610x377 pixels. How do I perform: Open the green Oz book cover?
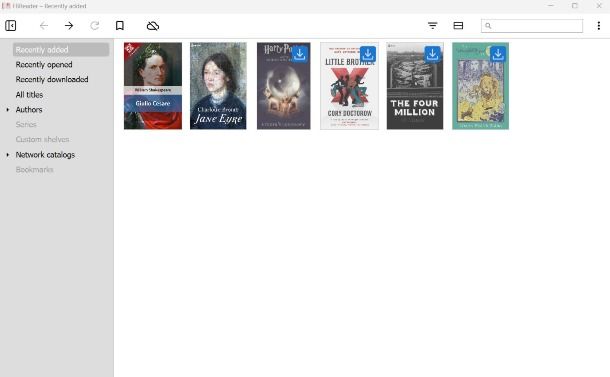pos(480,86)
